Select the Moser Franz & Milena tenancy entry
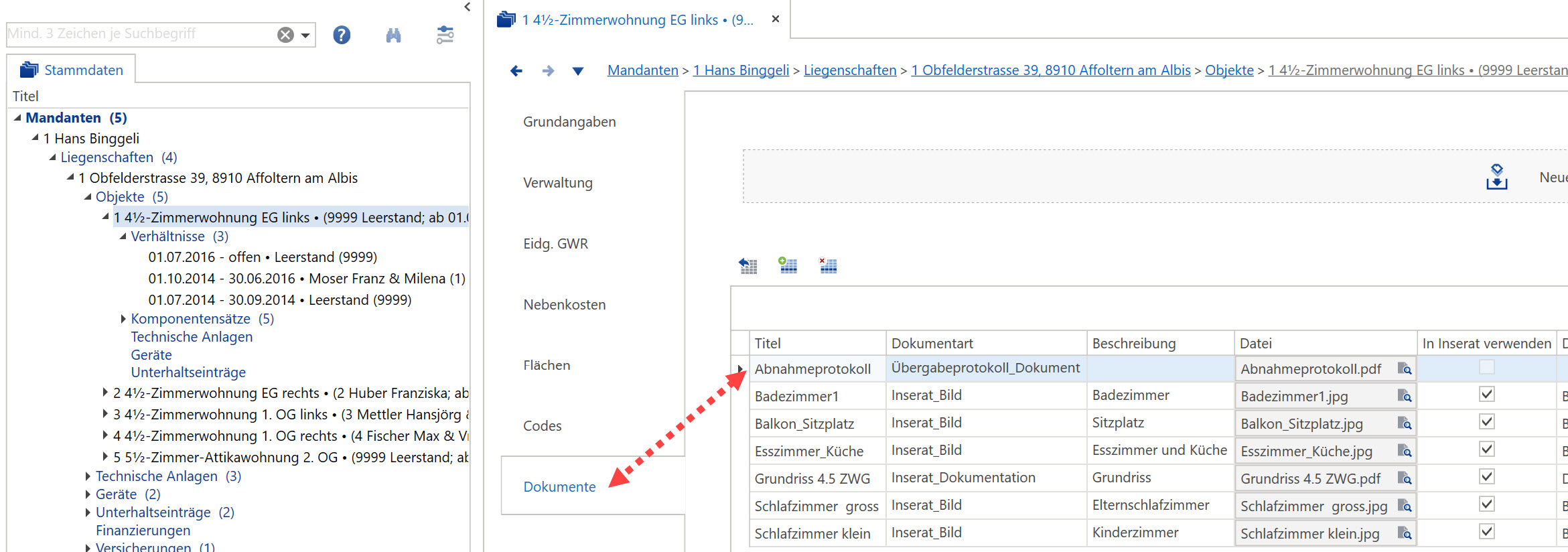The width and height of the screenshot is (1568, 552). click(307, 279)
